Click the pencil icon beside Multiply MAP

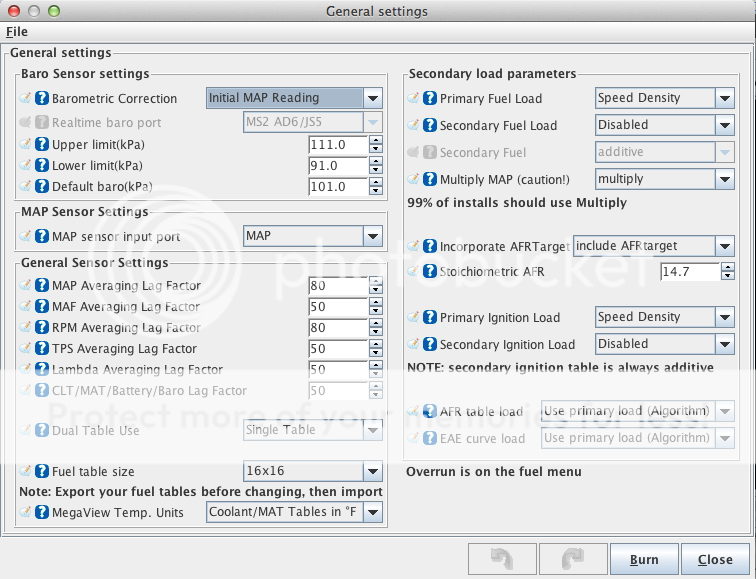[414, 180]
